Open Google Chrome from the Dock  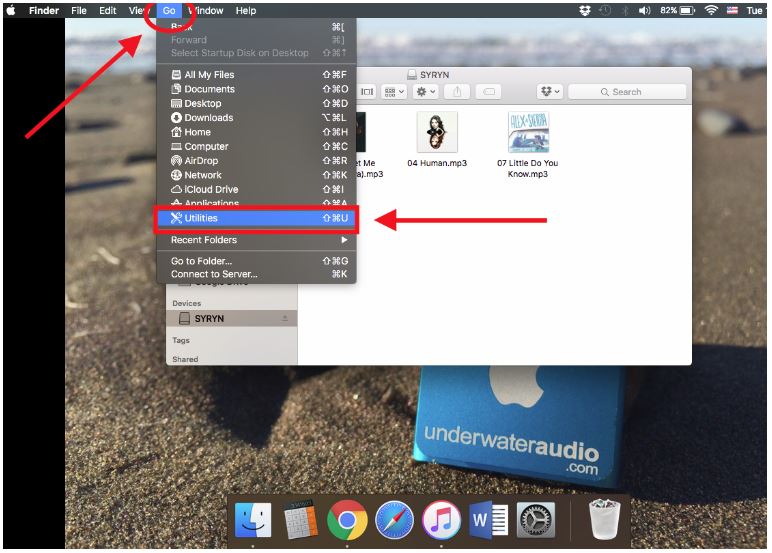347,520
